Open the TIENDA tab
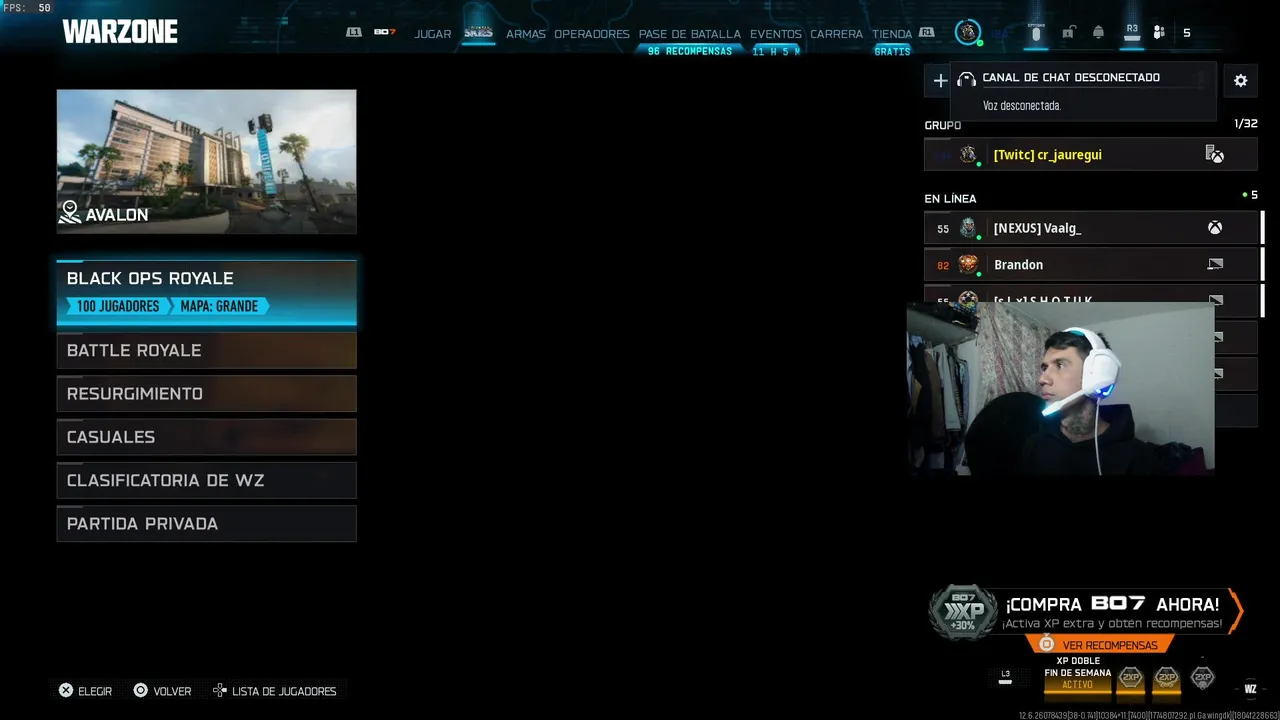The height and width of the screenshot is (720, 1280). [892, 34]
